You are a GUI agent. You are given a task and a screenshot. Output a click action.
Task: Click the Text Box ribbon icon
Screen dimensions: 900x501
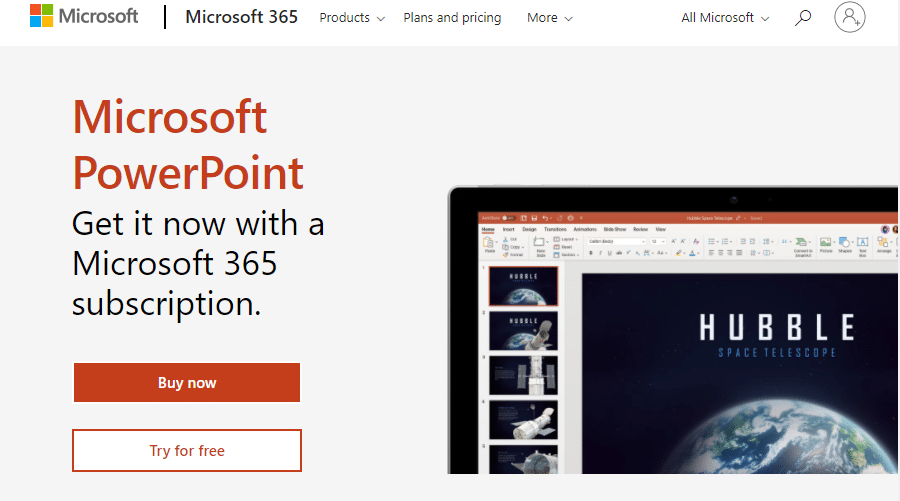click(863, 244)
